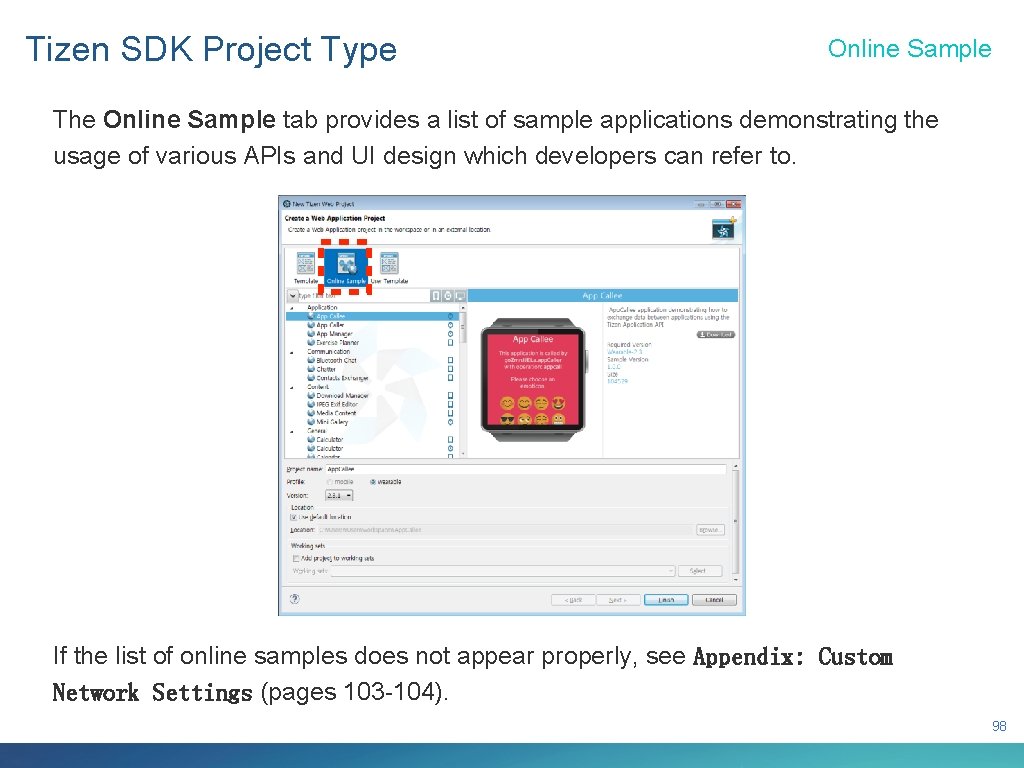Toggle Use default location checkbox

(294, 517)
